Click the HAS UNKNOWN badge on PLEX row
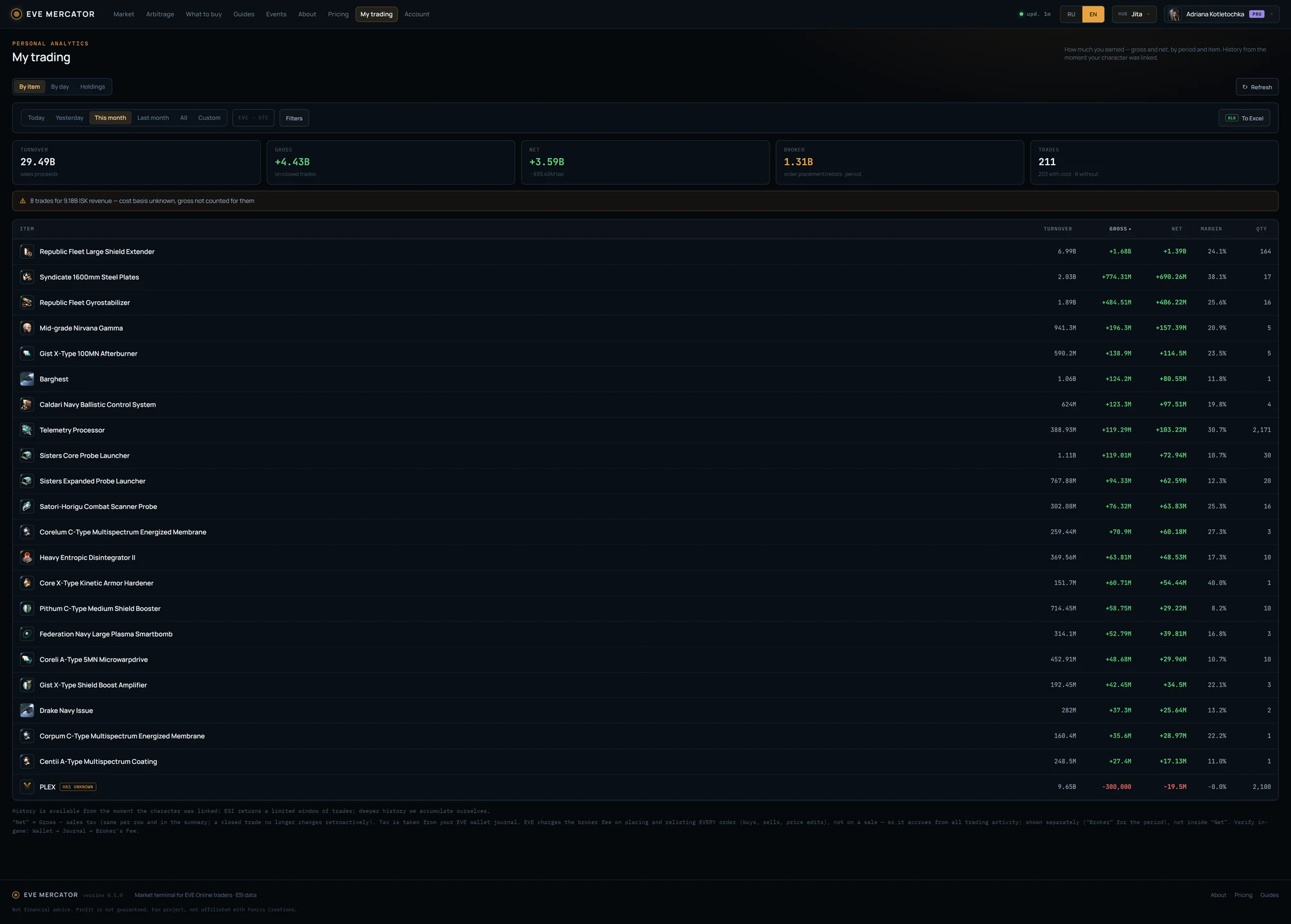The height and width of the screenshot is (924, 1291). [78, 787]
